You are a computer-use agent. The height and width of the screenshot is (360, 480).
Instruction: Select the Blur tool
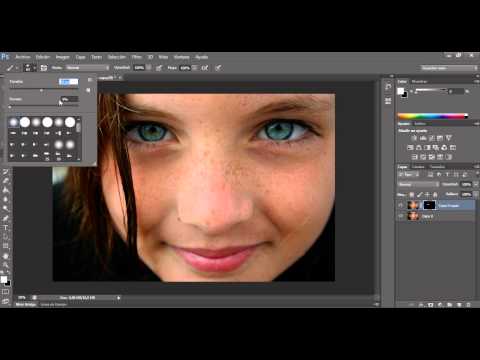point(6,199)
